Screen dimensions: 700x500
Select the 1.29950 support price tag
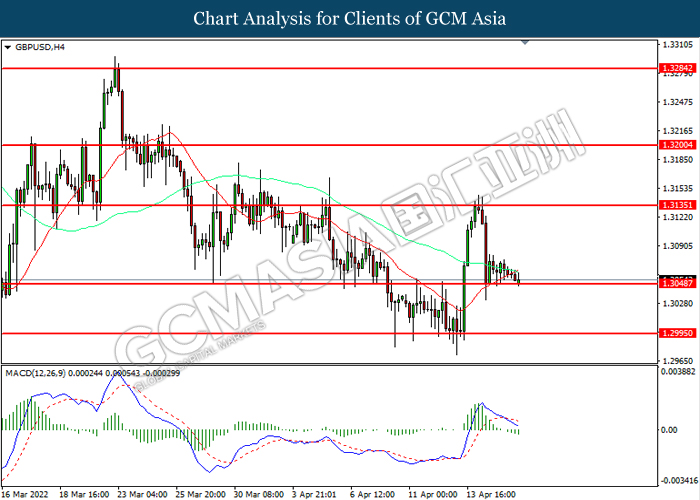pyautogui.click(x=677, y=333)
